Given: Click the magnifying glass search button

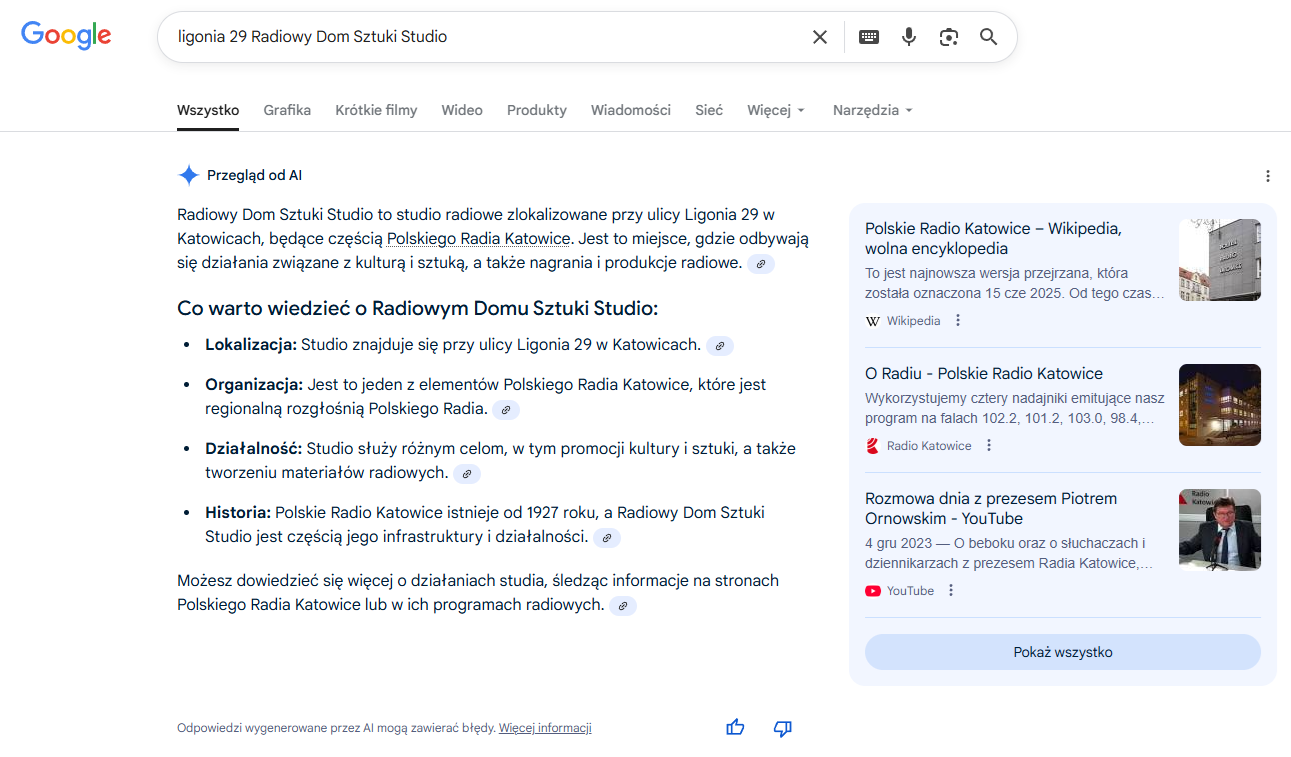Looking at the screenshot, I should tap(989, 37).
